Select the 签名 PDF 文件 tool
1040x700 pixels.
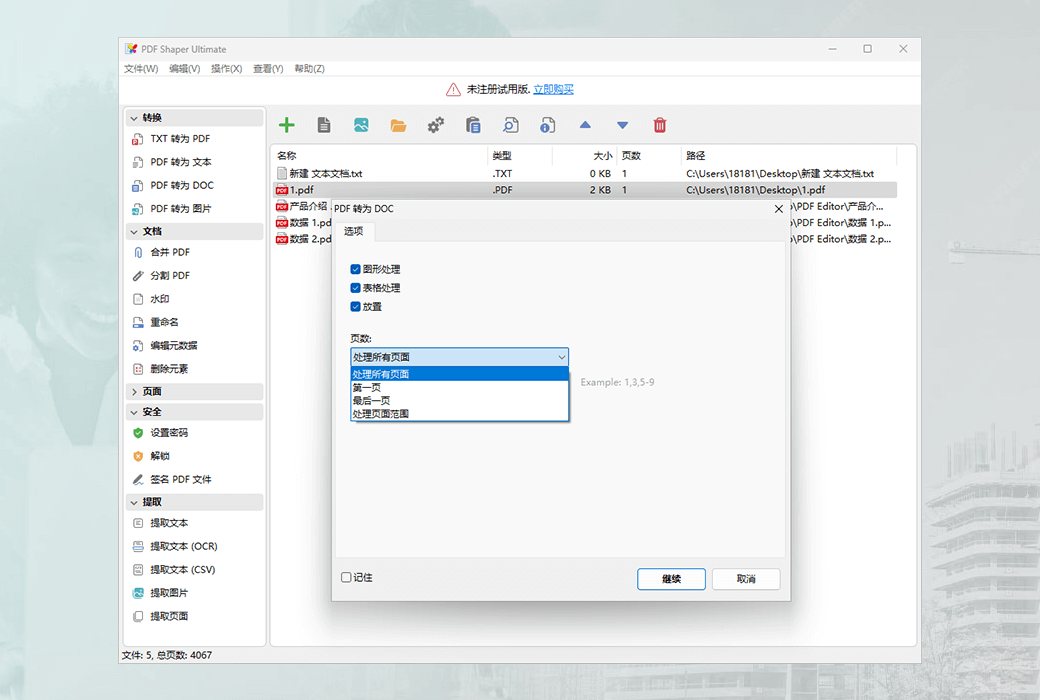tap(187, 479)
